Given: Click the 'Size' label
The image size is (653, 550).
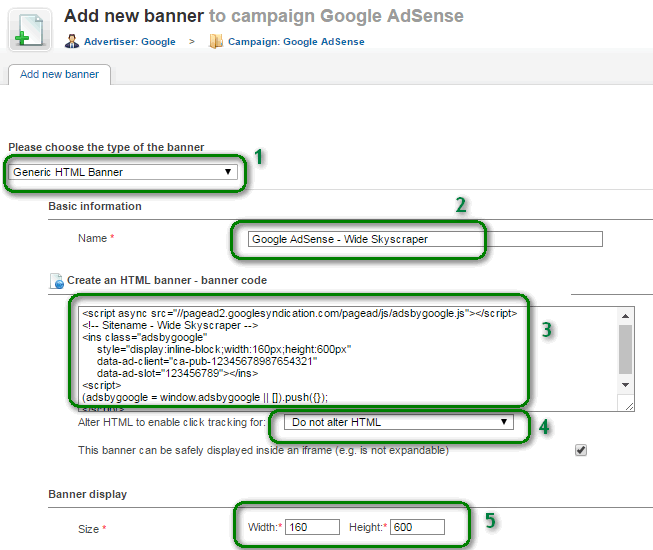Looking at the screenshot, I should pyautogui.click(x=89, y=529).
